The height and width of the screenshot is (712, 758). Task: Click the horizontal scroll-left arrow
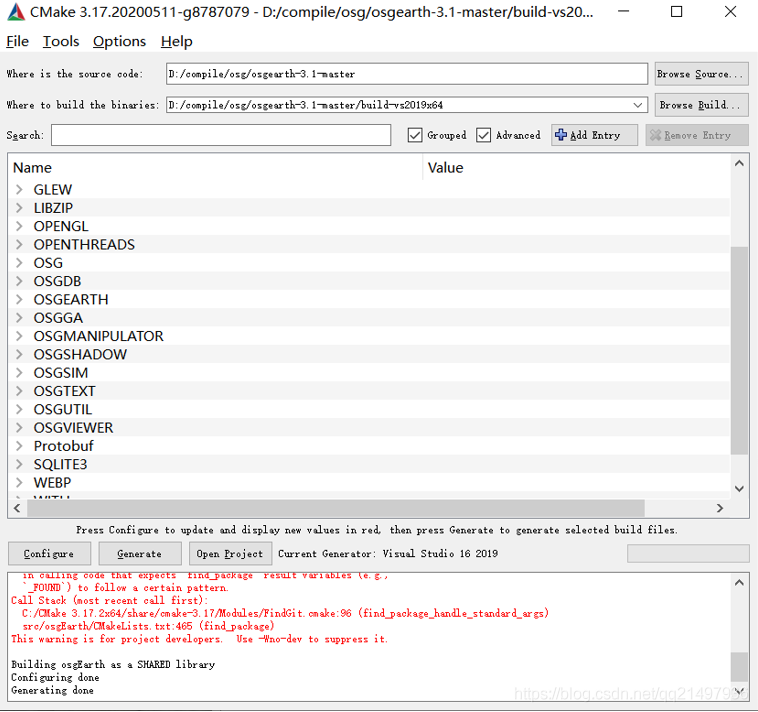point(17,508)
